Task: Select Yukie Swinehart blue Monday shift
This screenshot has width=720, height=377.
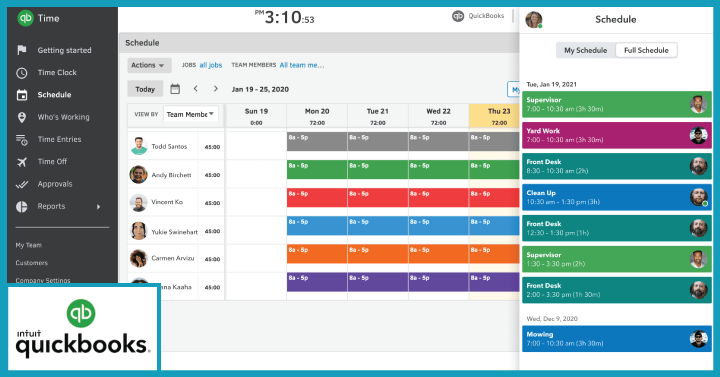Action: click(x=317, y=225)
